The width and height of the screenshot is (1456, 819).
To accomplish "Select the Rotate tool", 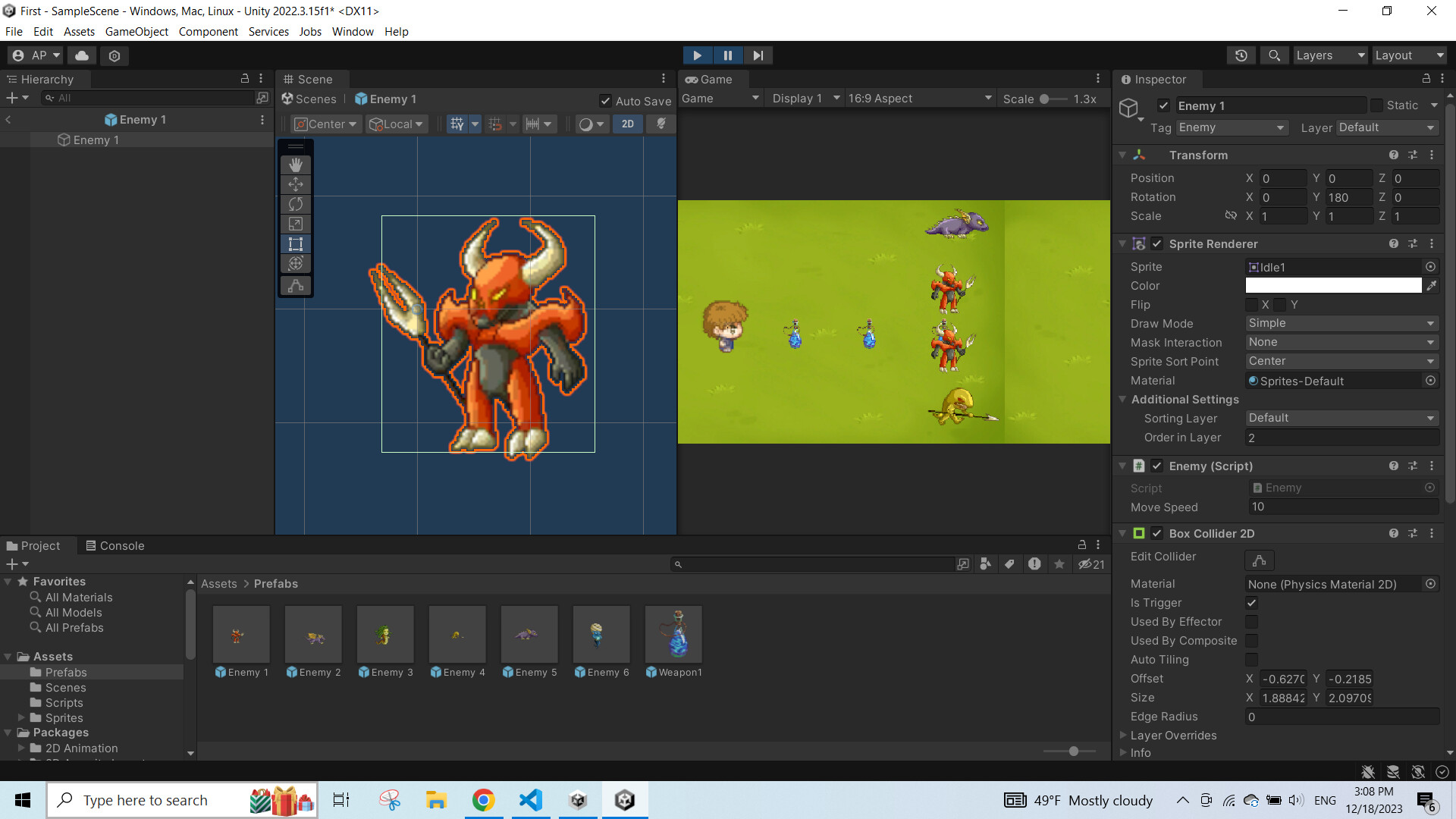I will 295,204.
